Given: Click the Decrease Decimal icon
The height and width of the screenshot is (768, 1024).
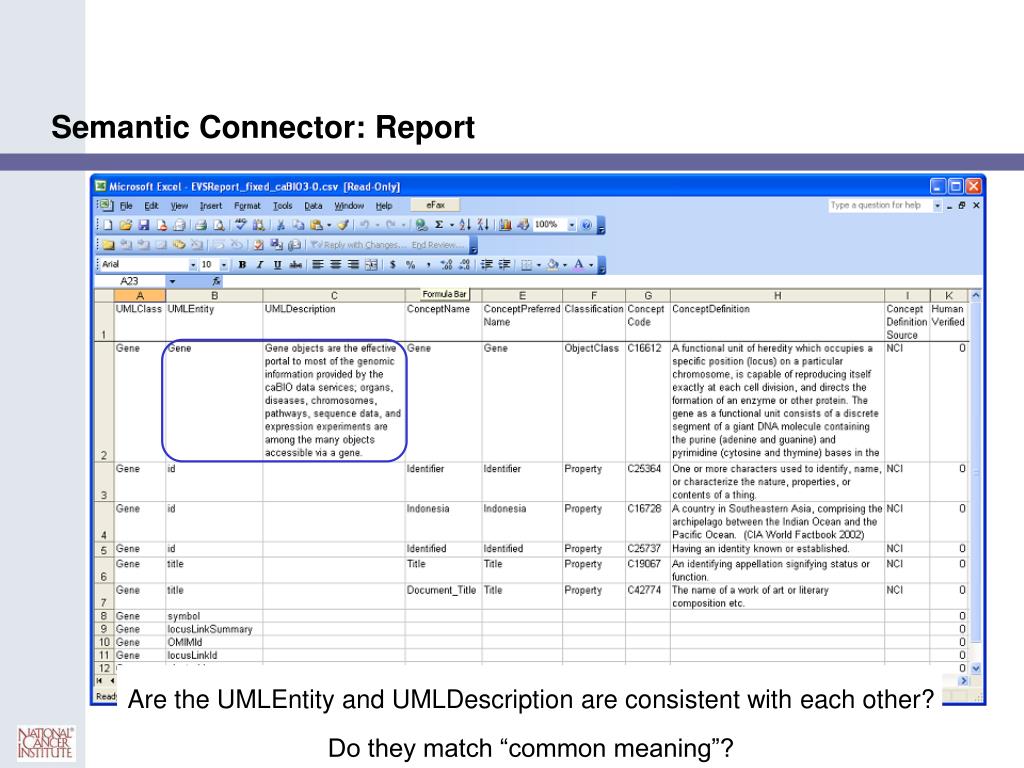Looking at the screenshot, I should [x=464, y=264].
